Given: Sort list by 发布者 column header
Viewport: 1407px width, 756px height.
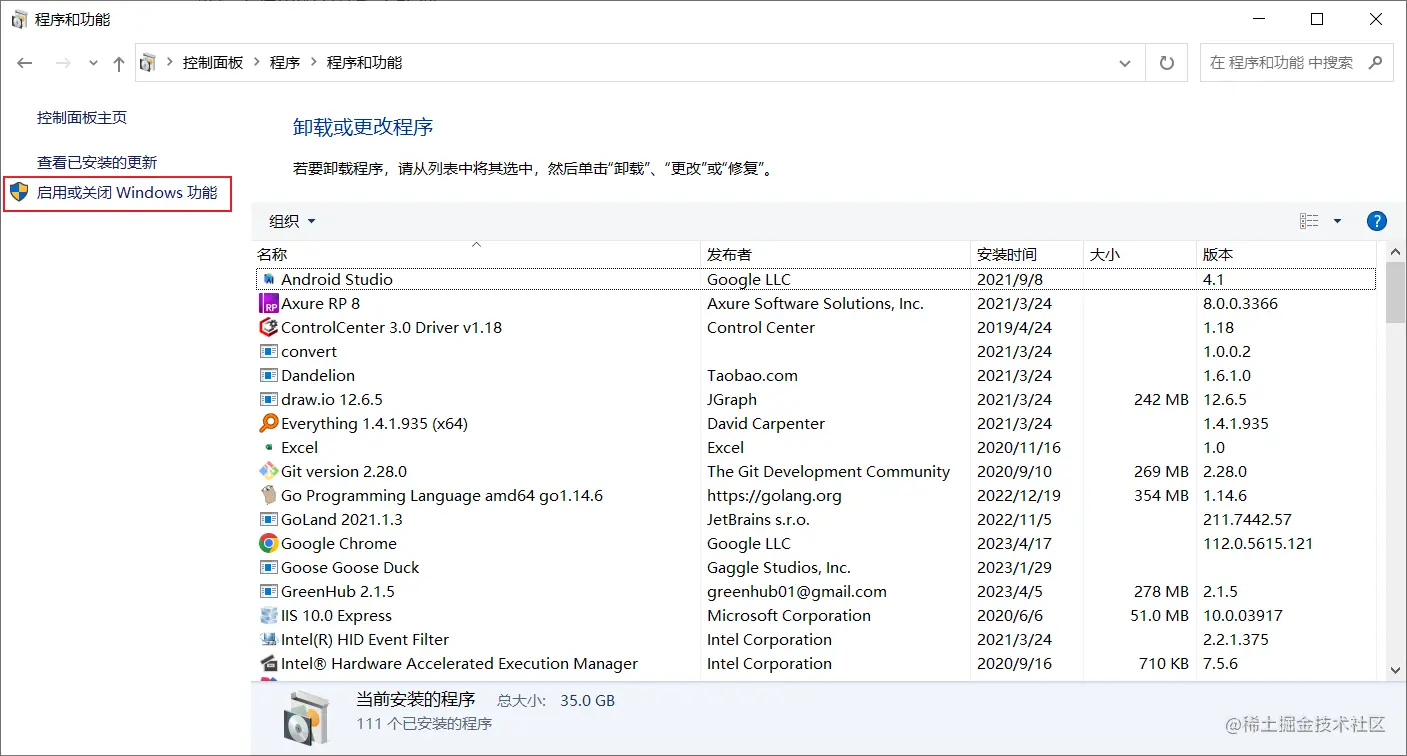Looking at the screenshot, I should tap(836, 254).
